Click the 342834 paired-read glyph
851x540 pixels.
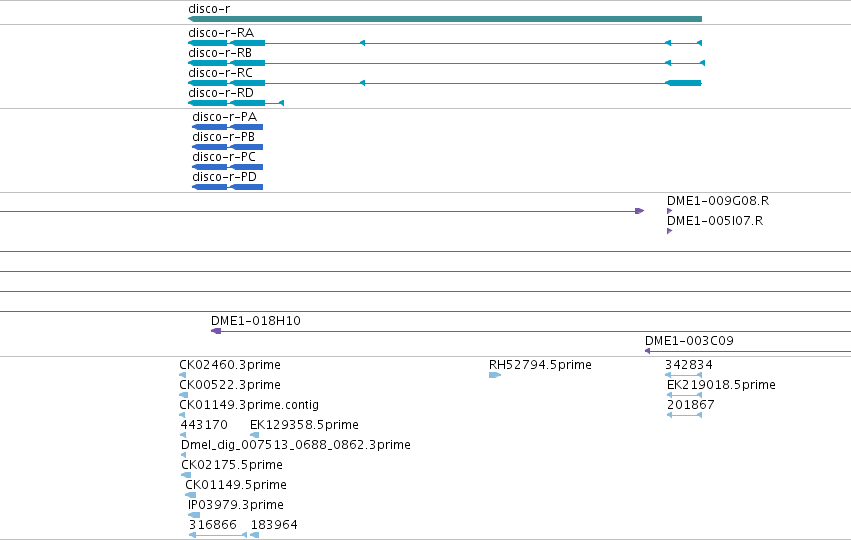pos(683,375)
